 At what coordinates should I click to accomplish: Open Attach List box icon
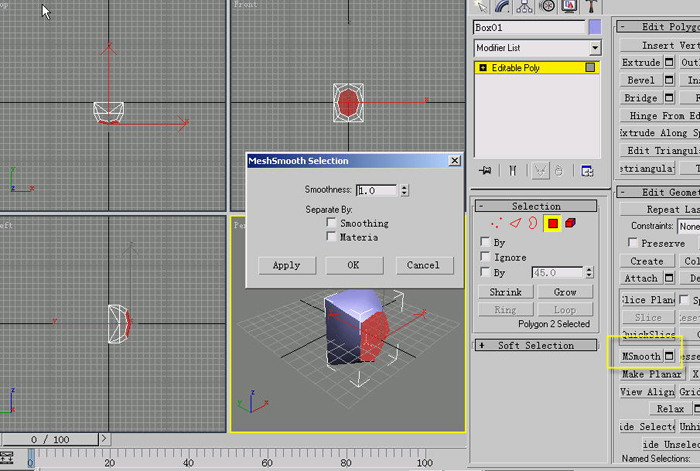pyautogui.click(x=669, y=278)
